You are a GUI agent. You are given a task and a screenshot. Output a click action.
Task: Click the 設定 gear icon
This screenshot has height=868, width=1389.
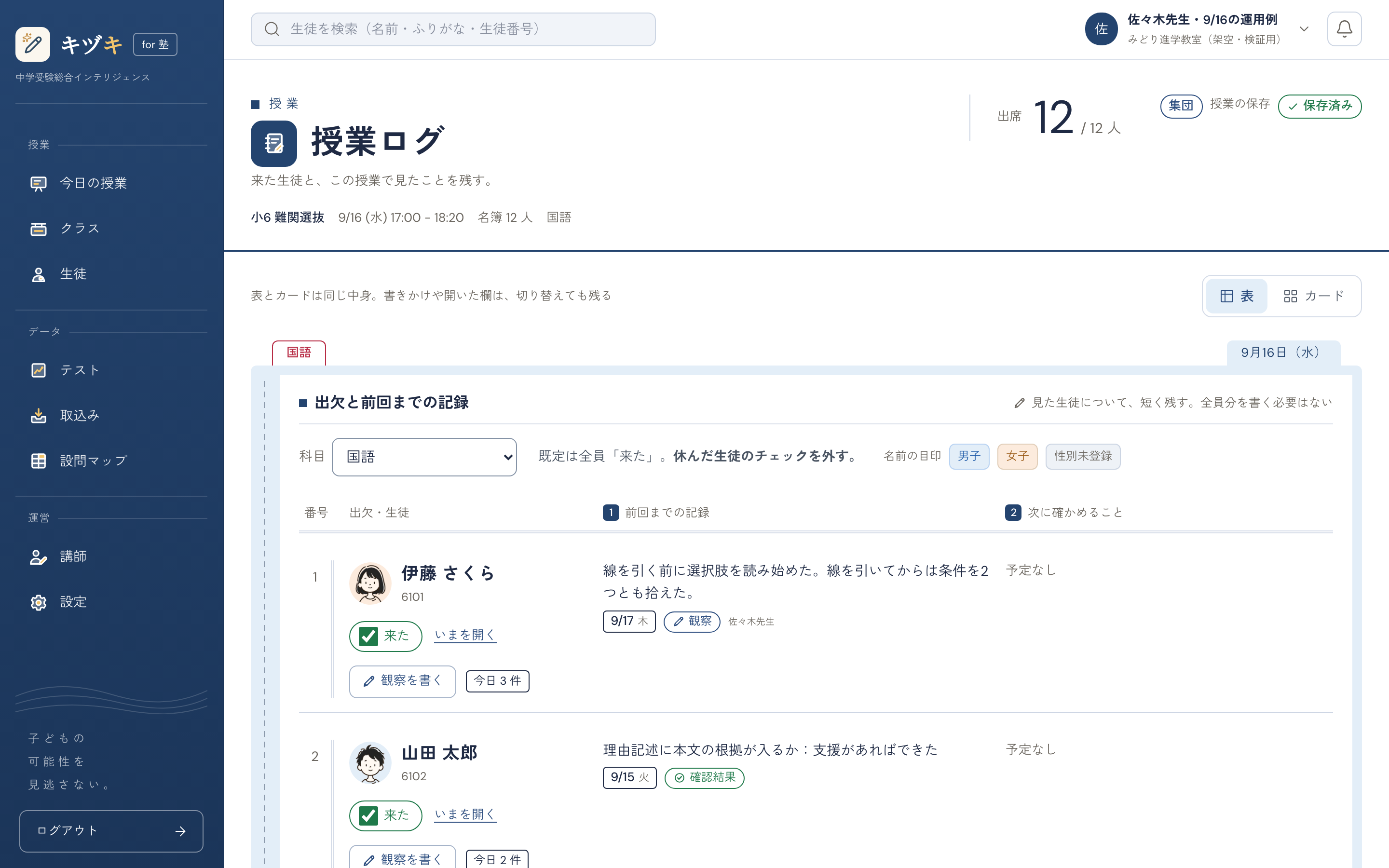tap(39, 602)
